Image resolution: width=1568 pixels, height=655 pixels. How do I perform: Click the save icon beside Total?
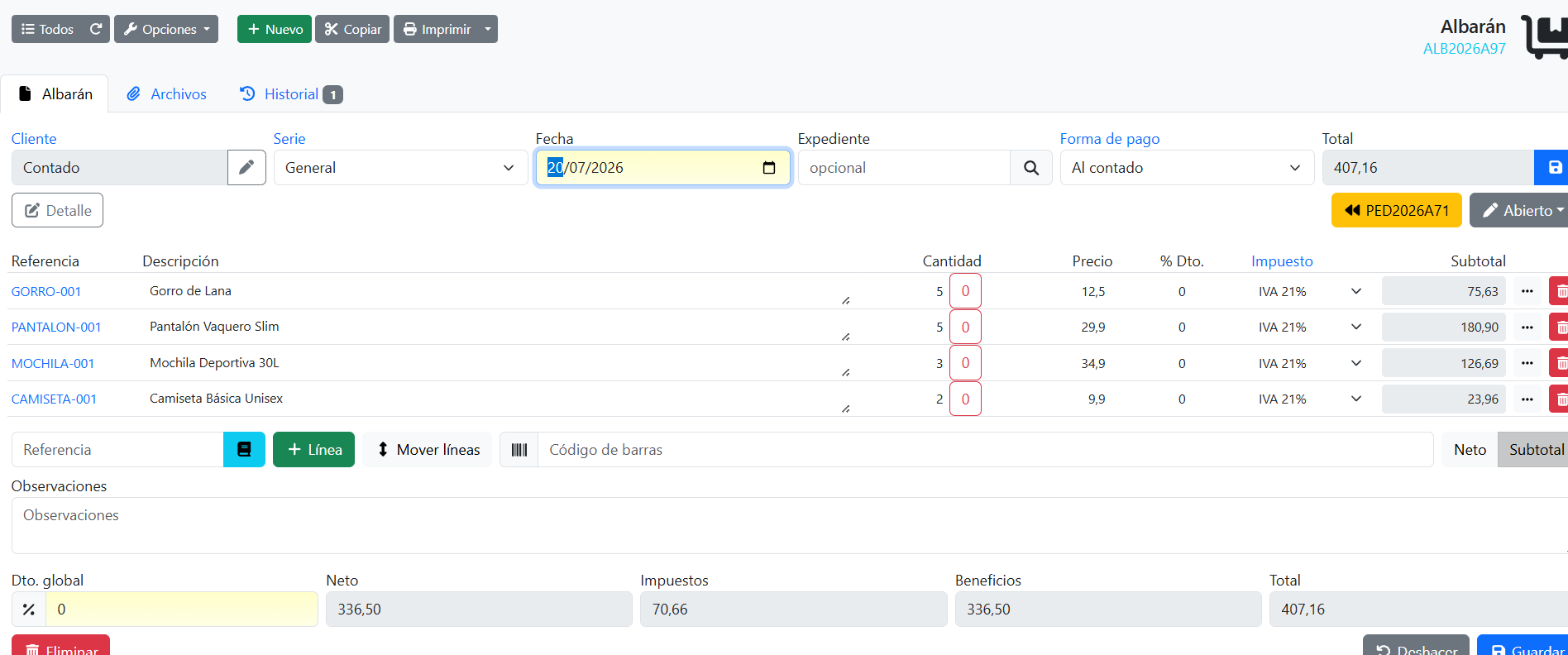point(1553,167)
